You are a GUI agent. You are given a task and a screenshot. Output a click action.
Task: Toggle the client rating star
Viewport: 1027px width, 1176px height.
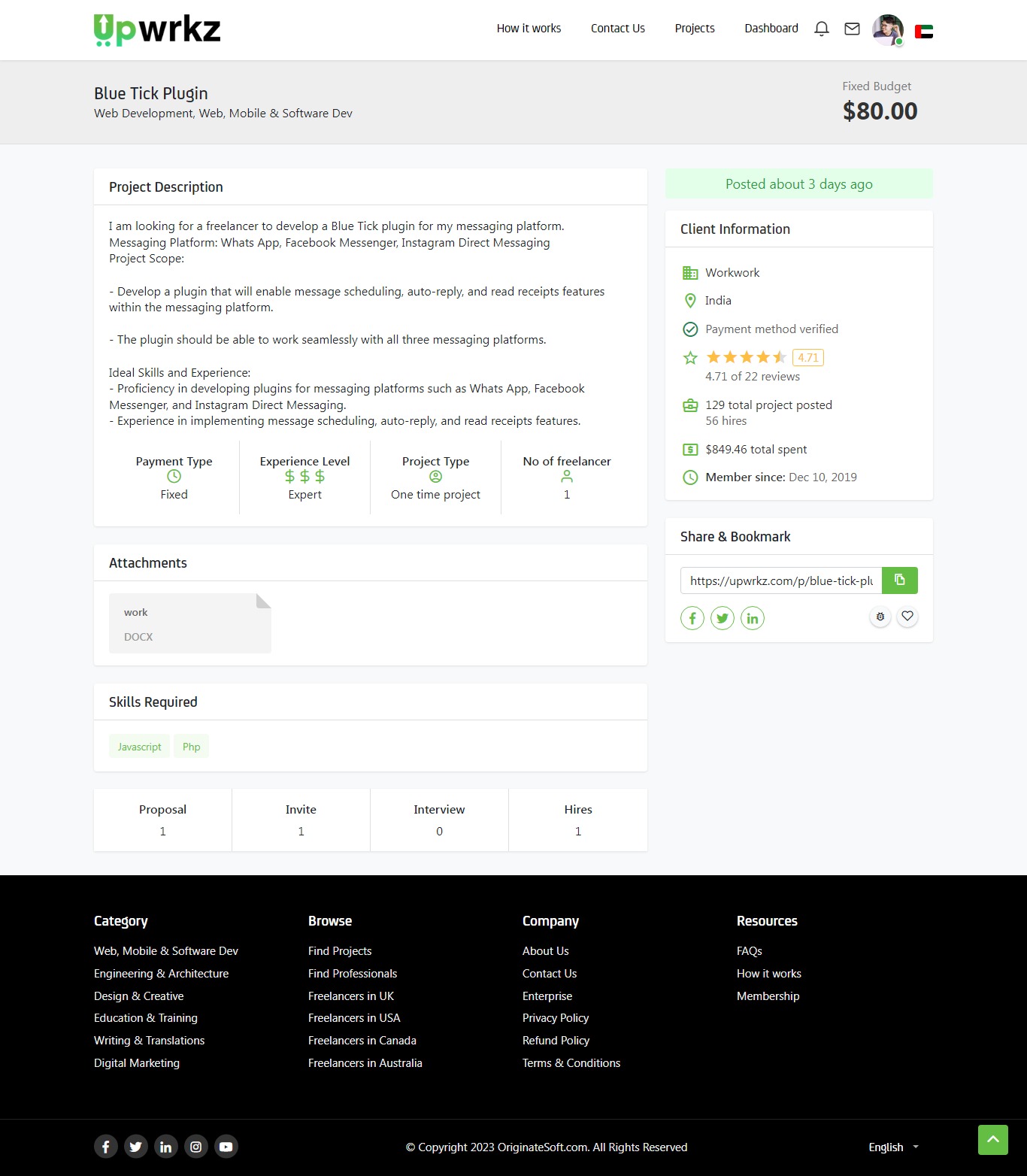(x=690, y=357)
